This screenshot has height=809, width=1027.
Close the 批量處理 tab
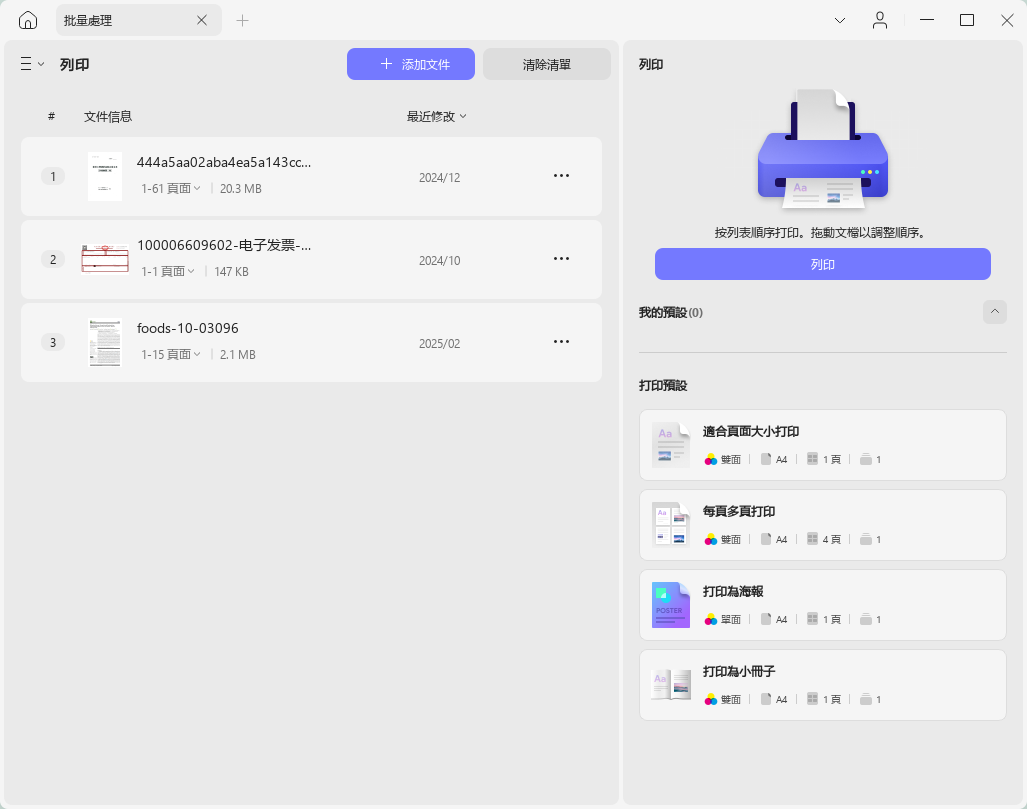click(202, 20)
